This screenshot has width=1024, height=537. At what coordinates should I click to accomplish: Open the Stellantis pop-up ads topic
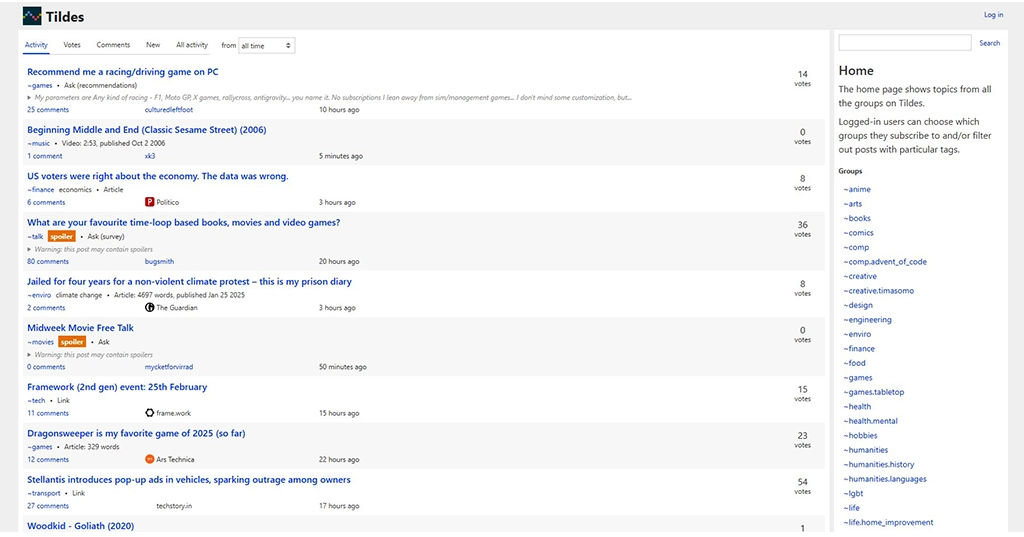[189, 480]
